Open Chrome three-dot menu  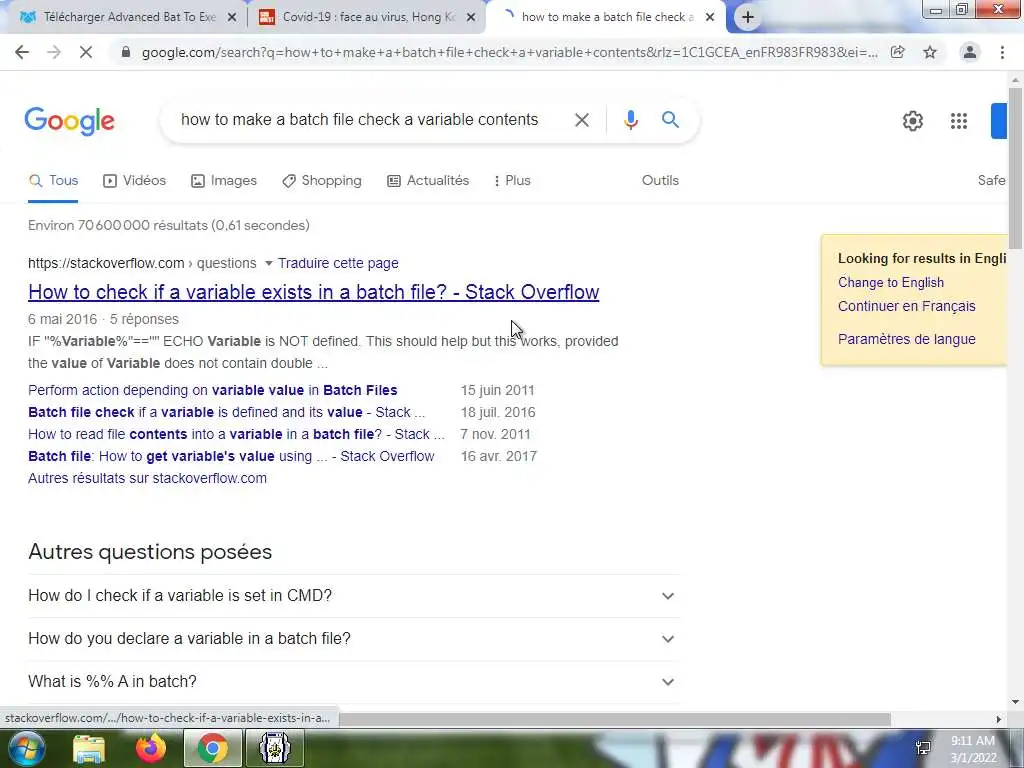(1002, 52)
